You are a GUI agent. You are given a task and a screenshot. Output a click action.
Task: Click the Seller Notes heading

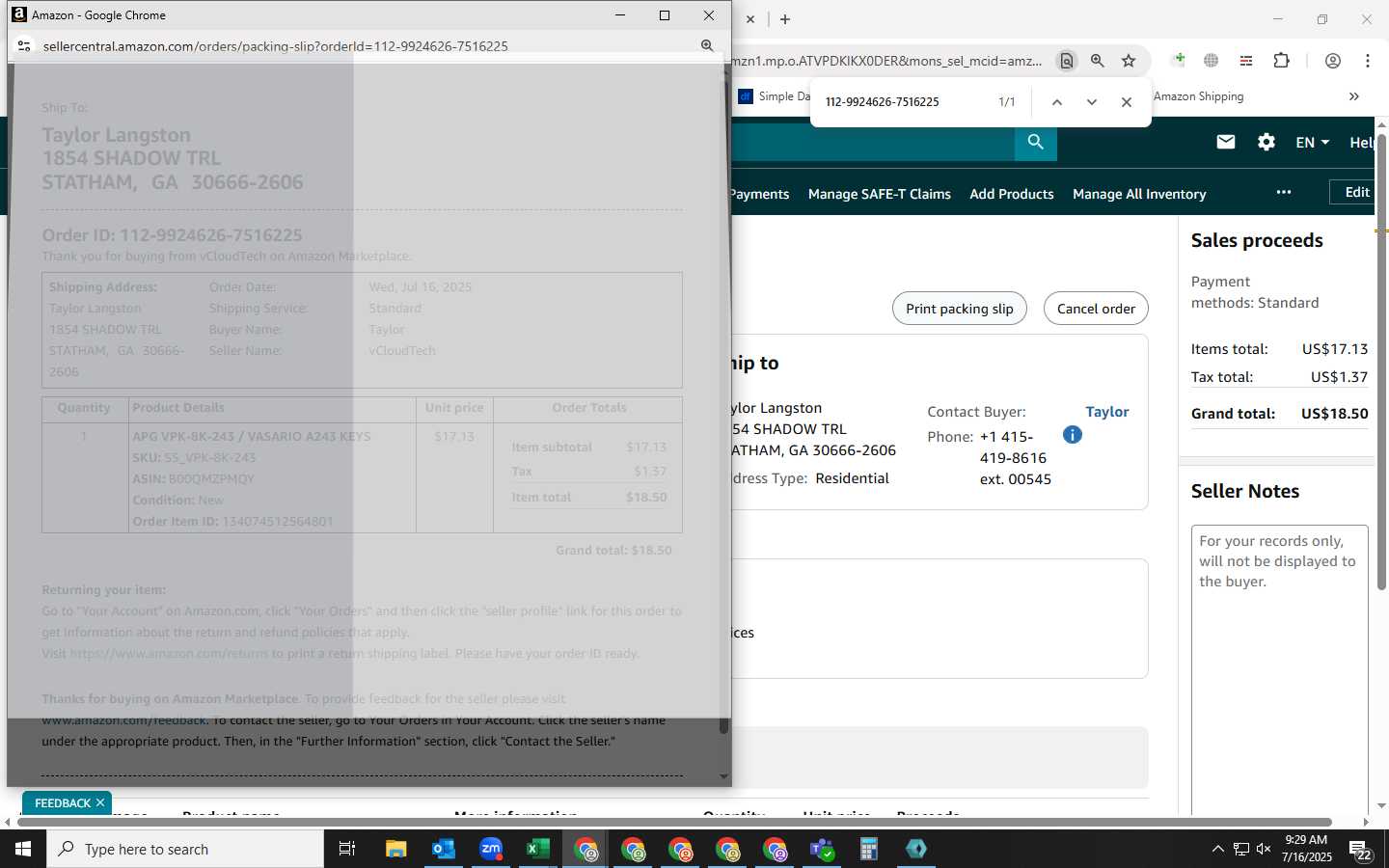1245,491
